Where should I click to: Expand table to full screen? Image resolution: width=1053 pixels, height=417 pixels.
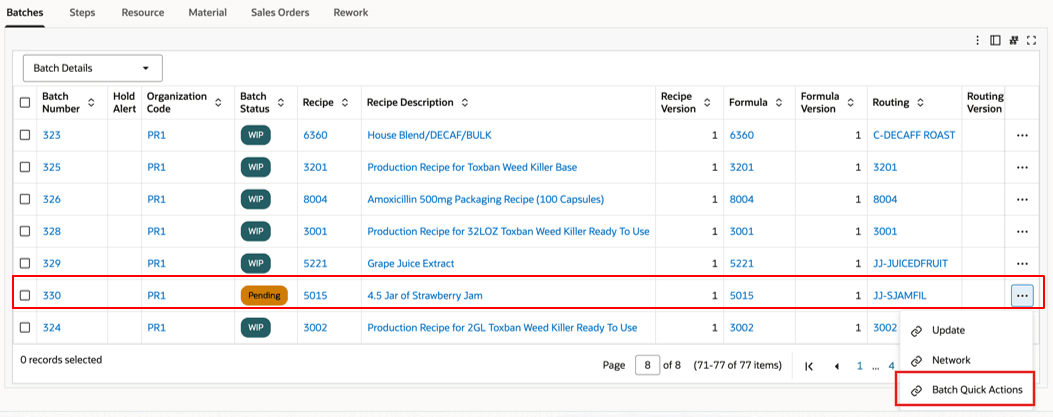(x=1032, y=41)
